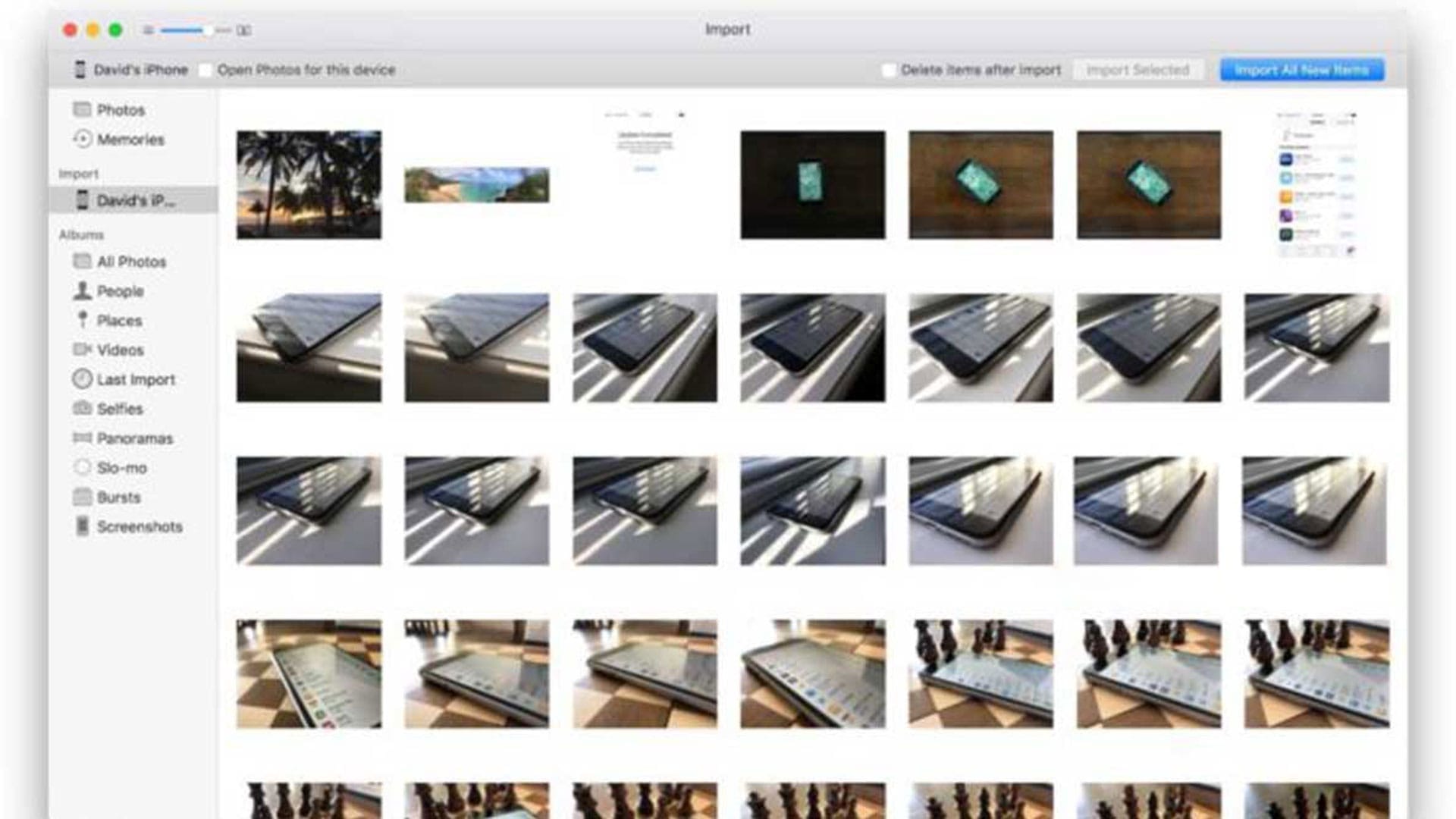Viewport: 1456px width, 819px height.
Task: Click the iPhone icon in the import toolbar
Action: [x=80, y=70]
